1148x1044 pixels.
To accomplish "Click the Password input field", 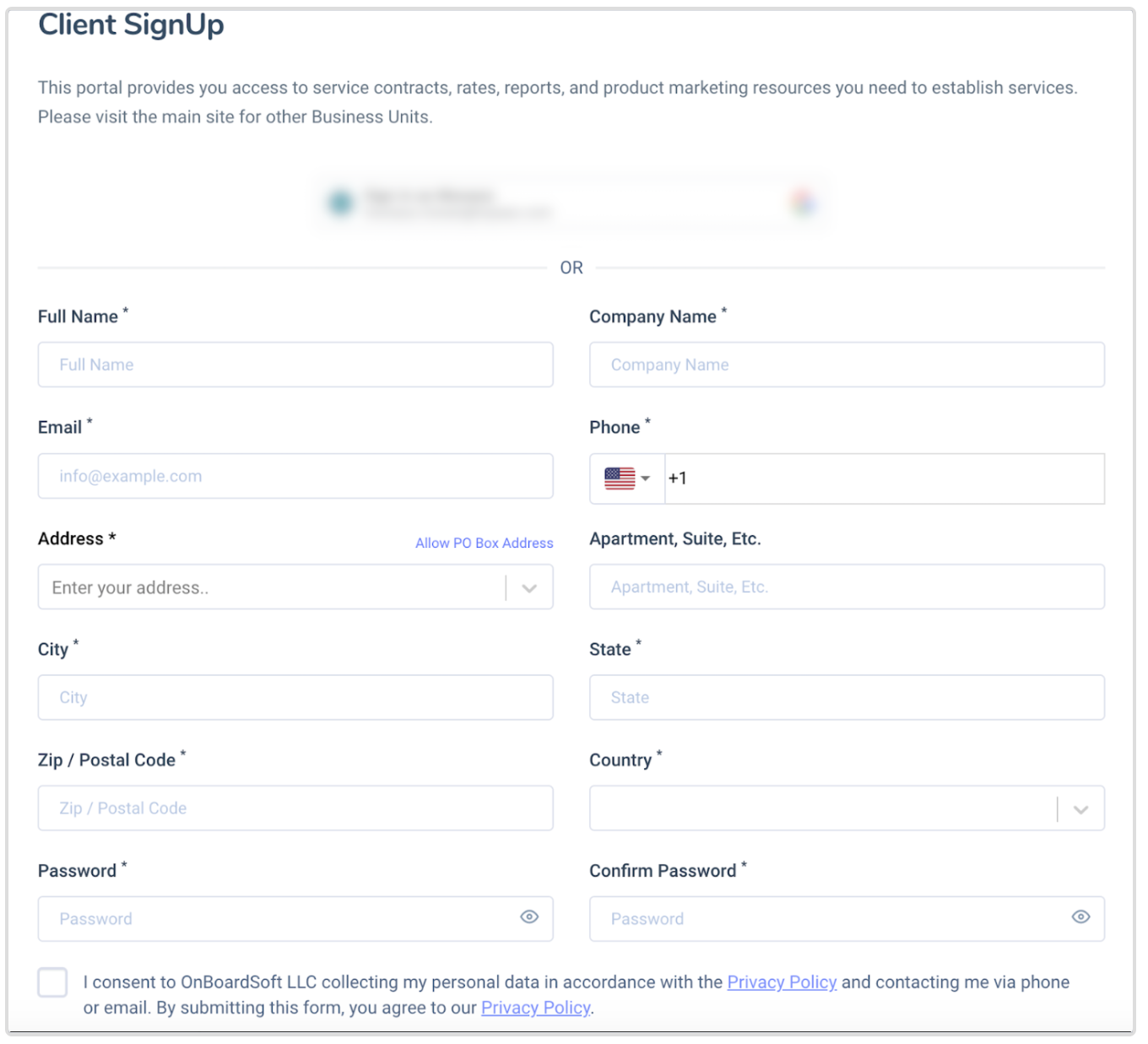I will pyautogui.click(x=279, y=918).
